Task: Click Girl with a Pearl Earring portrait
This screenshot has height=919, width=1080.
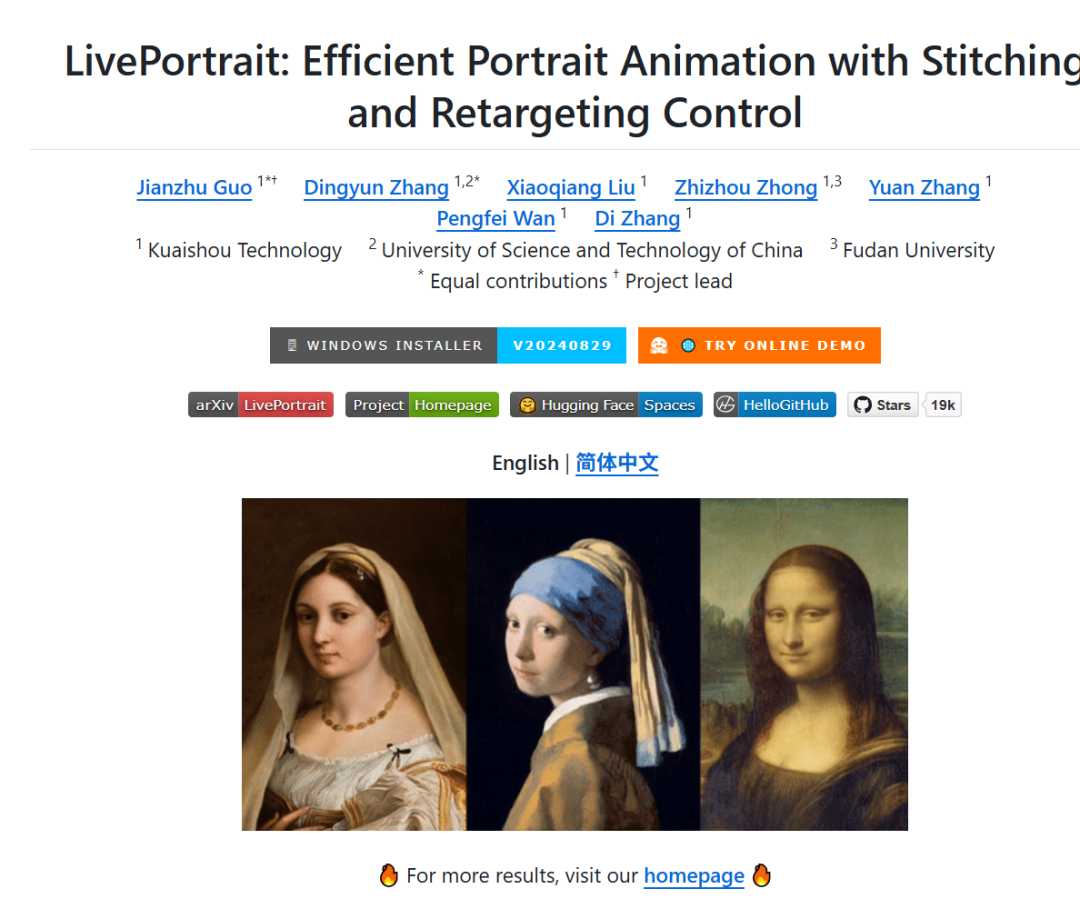Action: coord(583,664)
